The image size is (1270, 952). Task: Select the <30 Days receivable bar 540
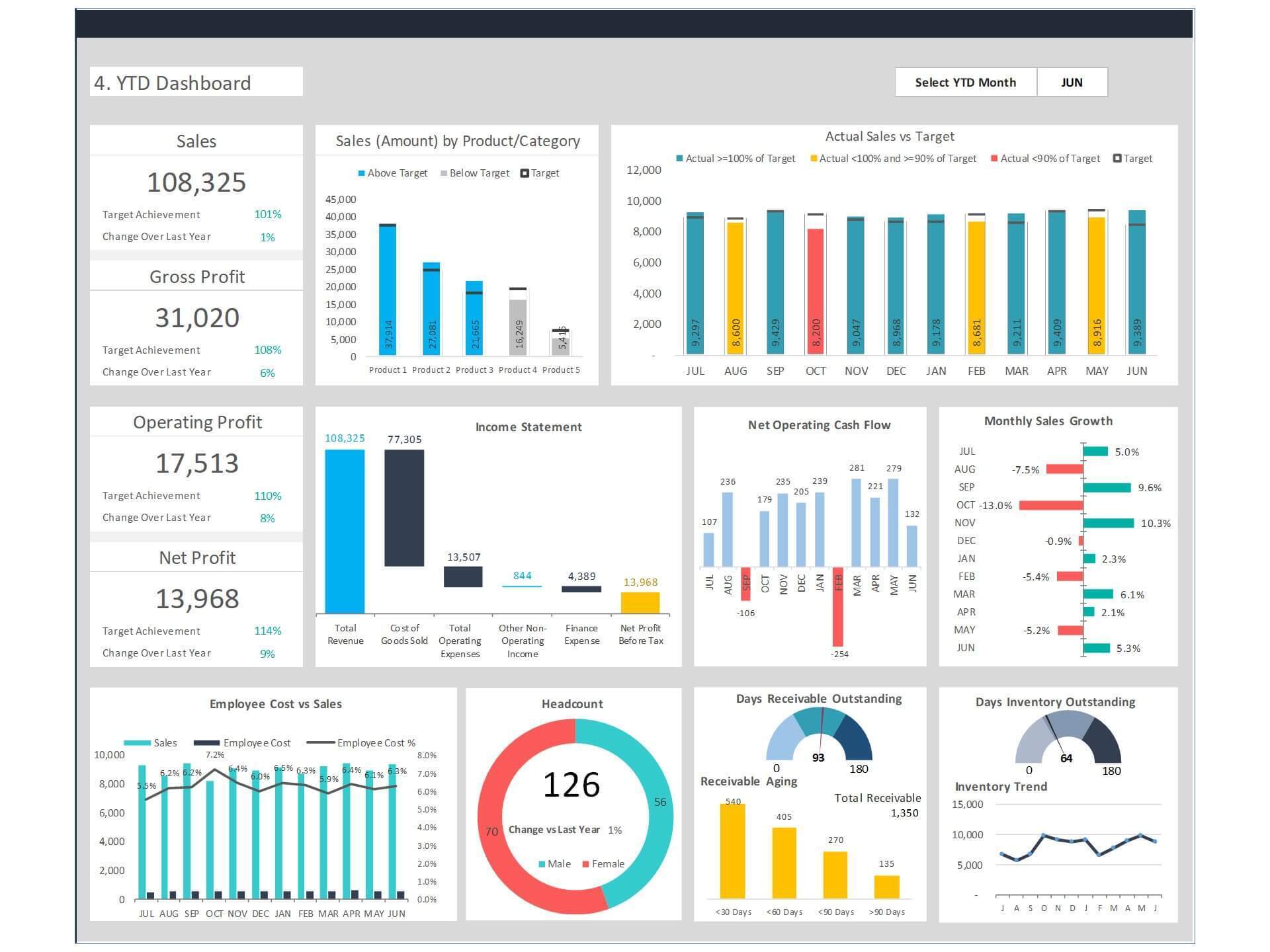pyautogui.click(x=732, y=850)
